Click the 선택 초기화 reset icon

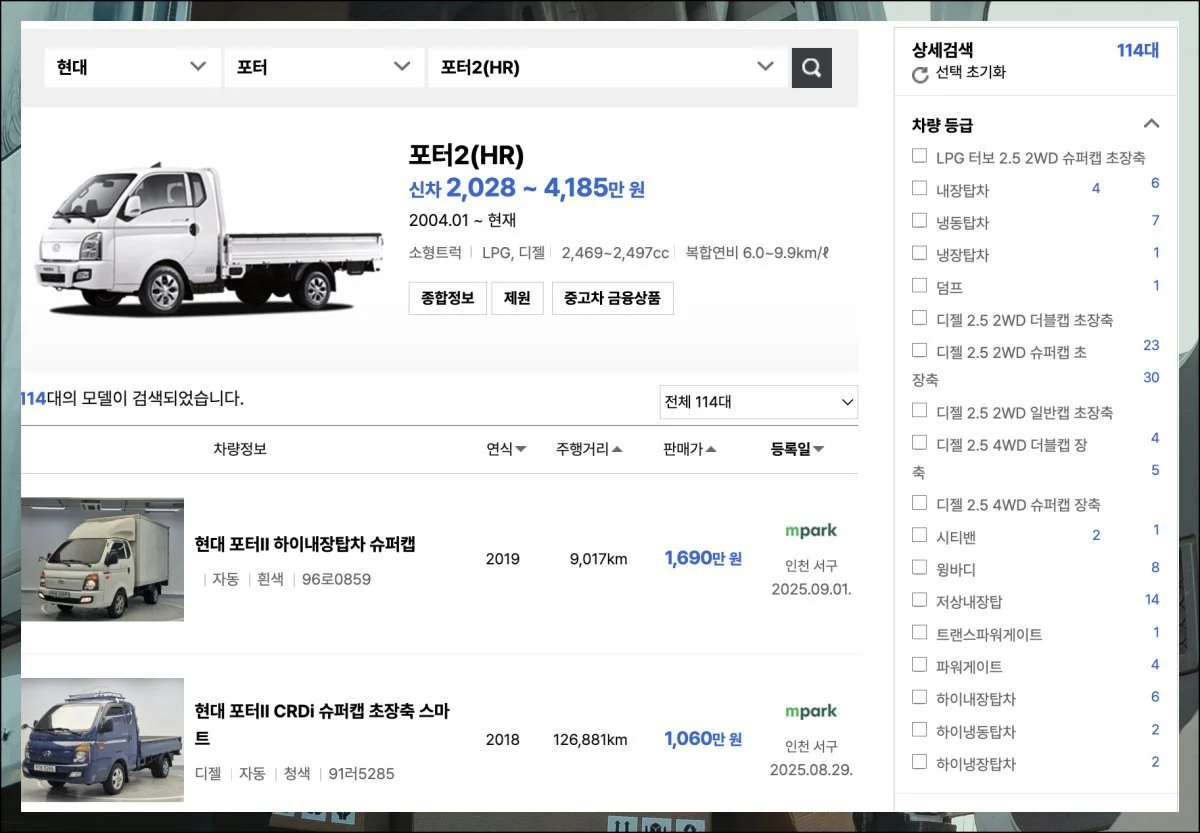[x=920, y=75]
